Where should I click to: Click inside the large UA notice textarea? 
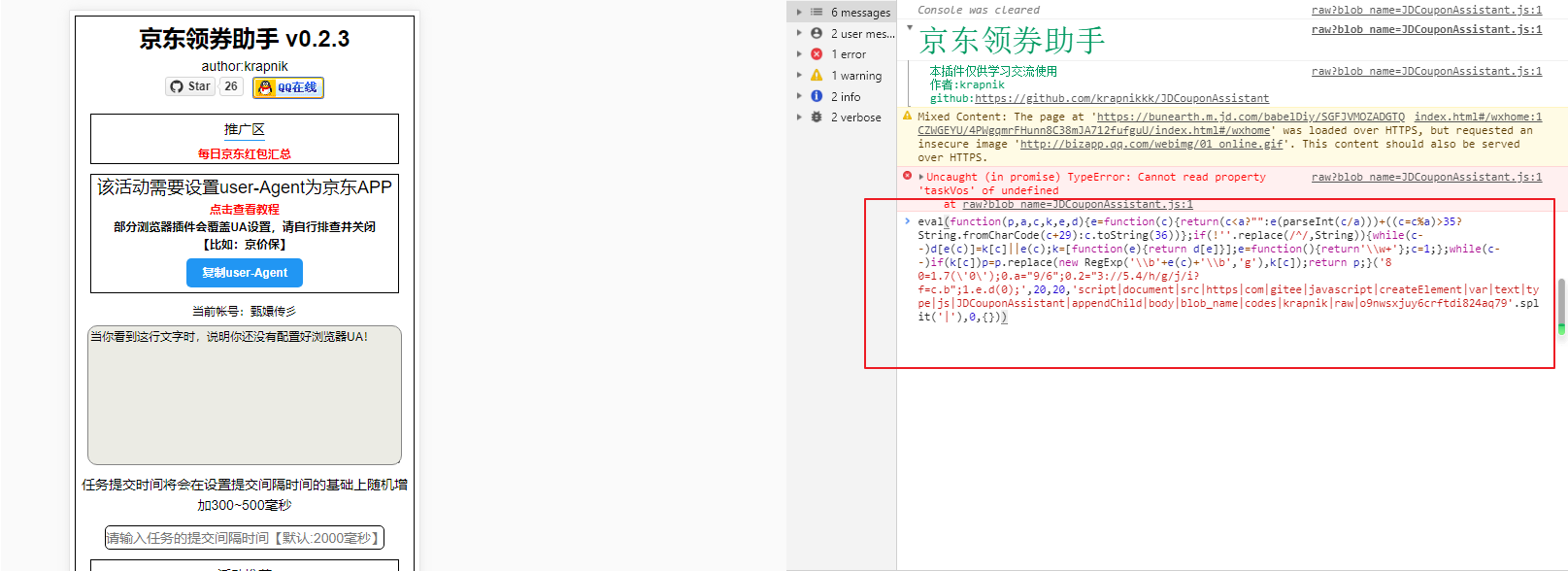click(x=245, y=395)
